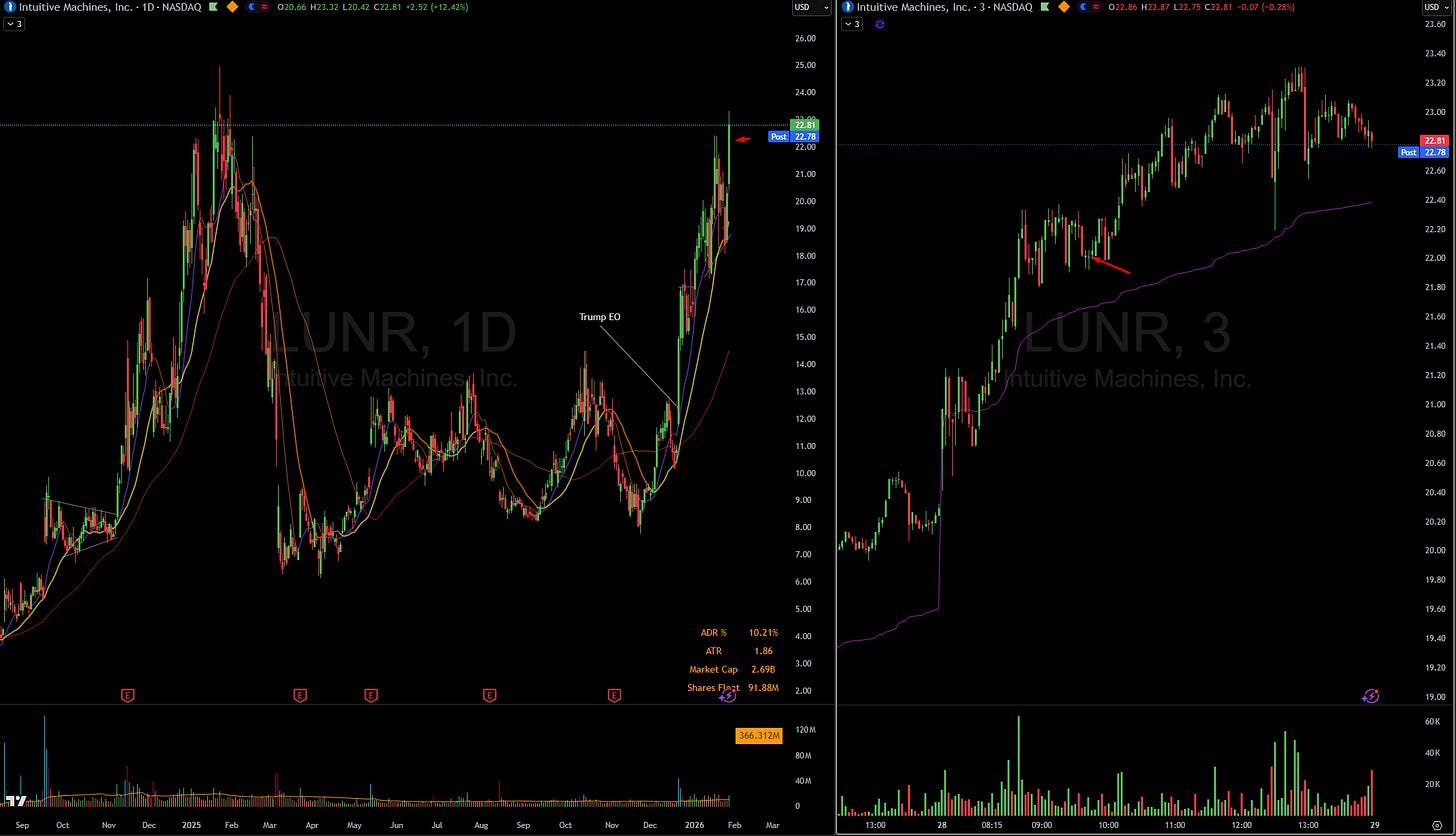Screen dimensions: 1456x836
Task: Click the purple sync icon beside the 3-minute indicator count
Action: pyautogui.click(x=879, y=24)
